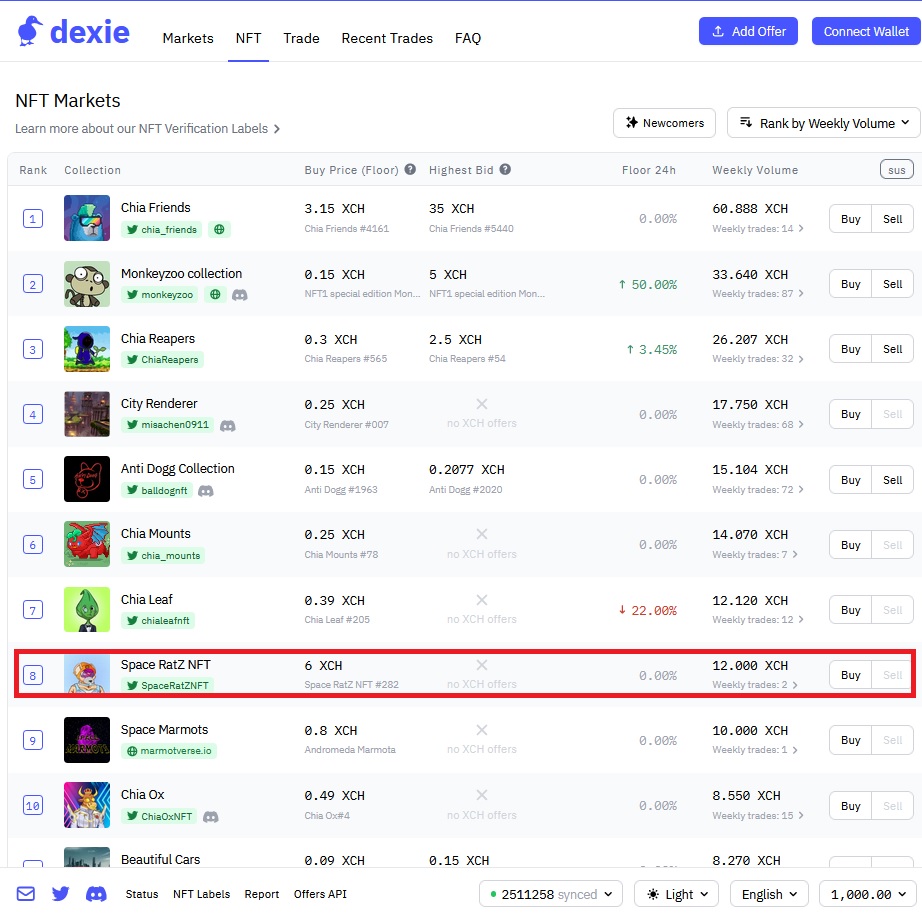The image size is (922, 920).
Task: Open Rank by Weekly Volume dropdown
Action: pyautogui.click(x=823, y=123)
